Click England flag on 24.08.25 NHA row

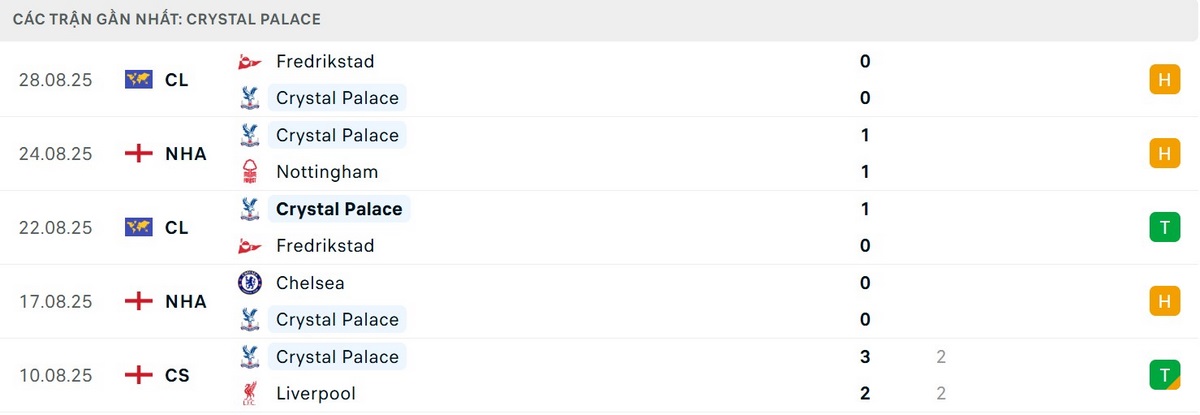(138, 154)
